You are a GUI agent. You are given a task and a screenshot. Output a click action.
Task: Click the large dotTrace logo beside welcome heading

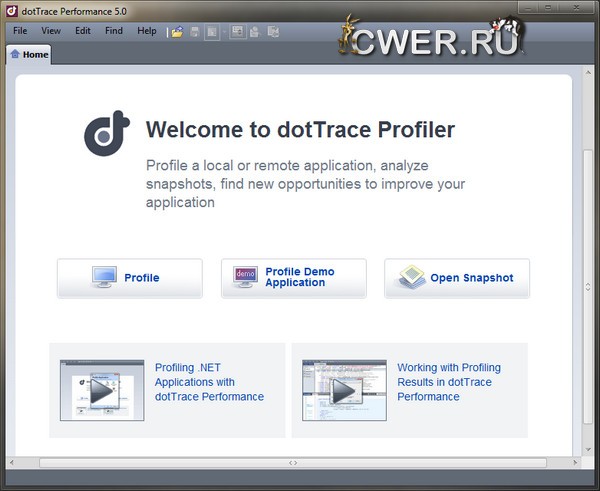[107, 133]
